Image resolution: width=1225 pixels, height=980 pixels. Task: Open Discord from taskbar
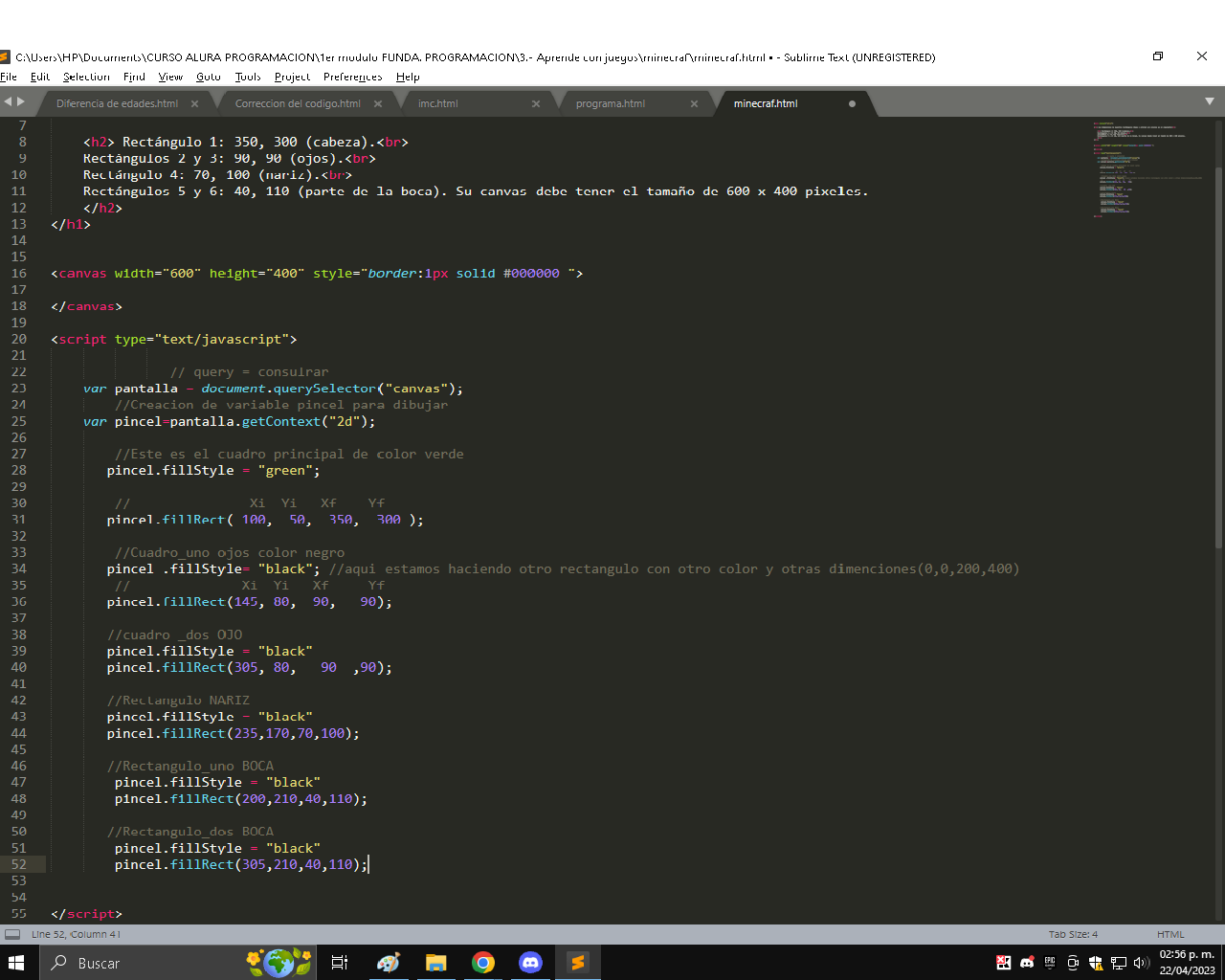pos(530,963)
